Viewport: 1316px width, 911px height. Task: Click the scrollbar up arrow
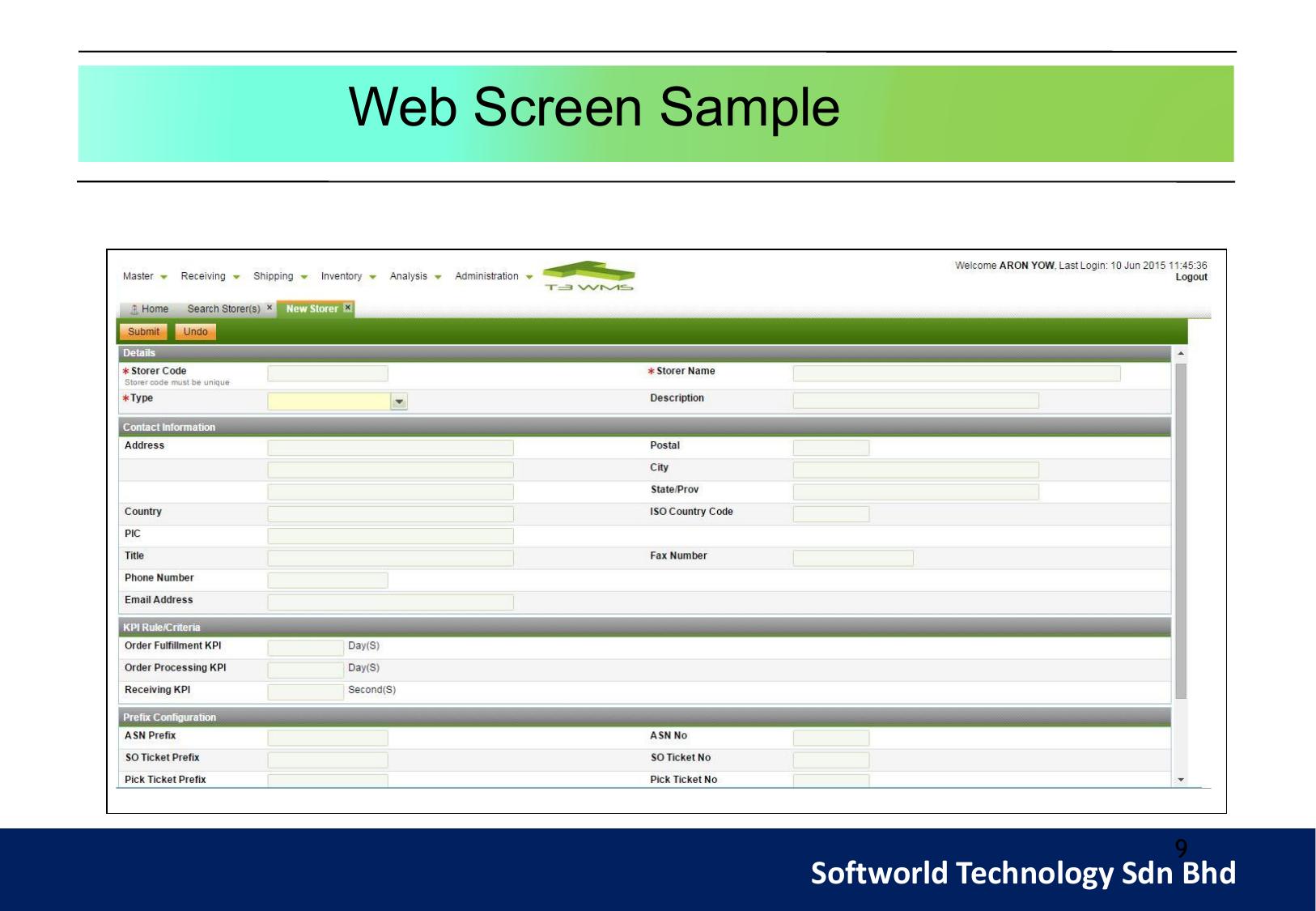pyautogui.click(x=1181, y=354)
